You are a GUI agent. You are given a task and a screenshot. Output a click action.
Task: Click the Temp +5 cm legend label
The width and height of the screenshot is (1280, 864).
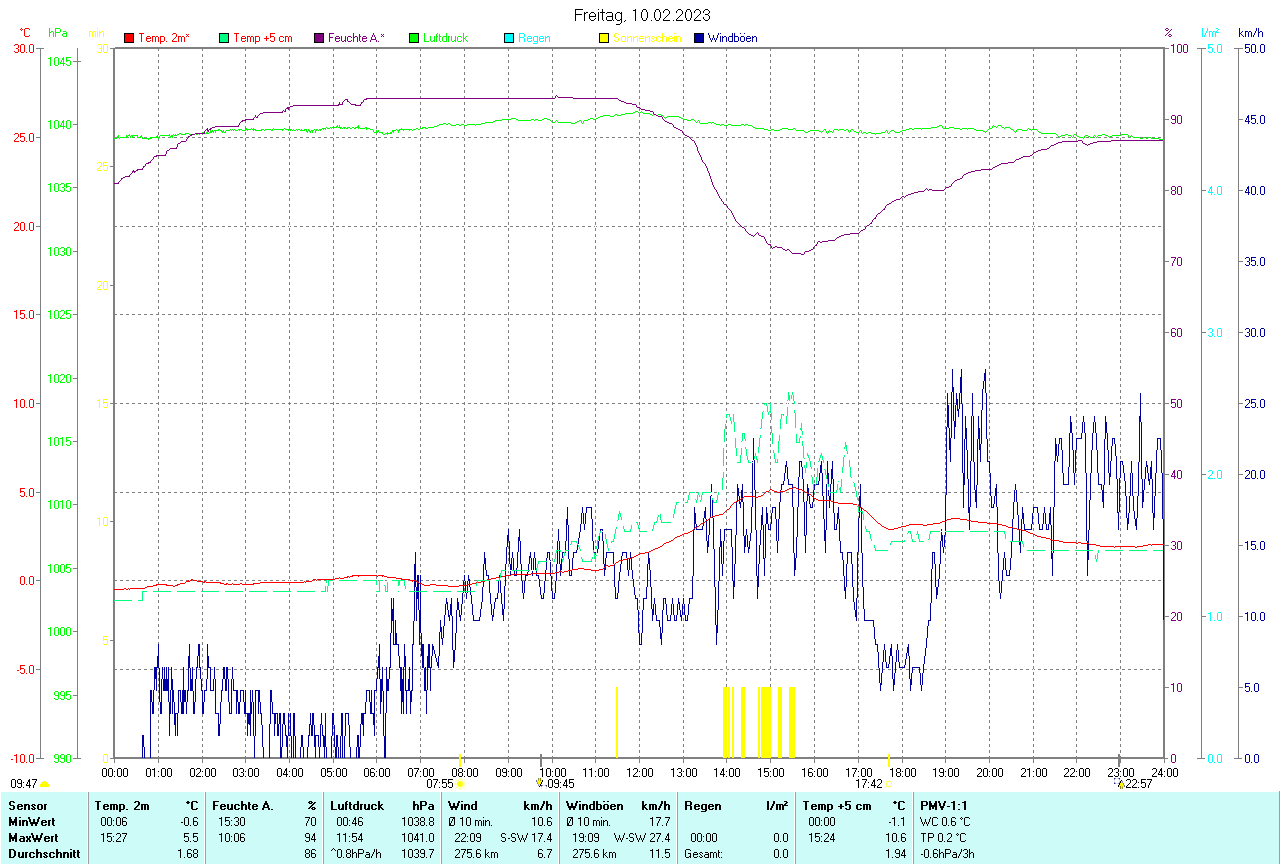coord(262,38)
